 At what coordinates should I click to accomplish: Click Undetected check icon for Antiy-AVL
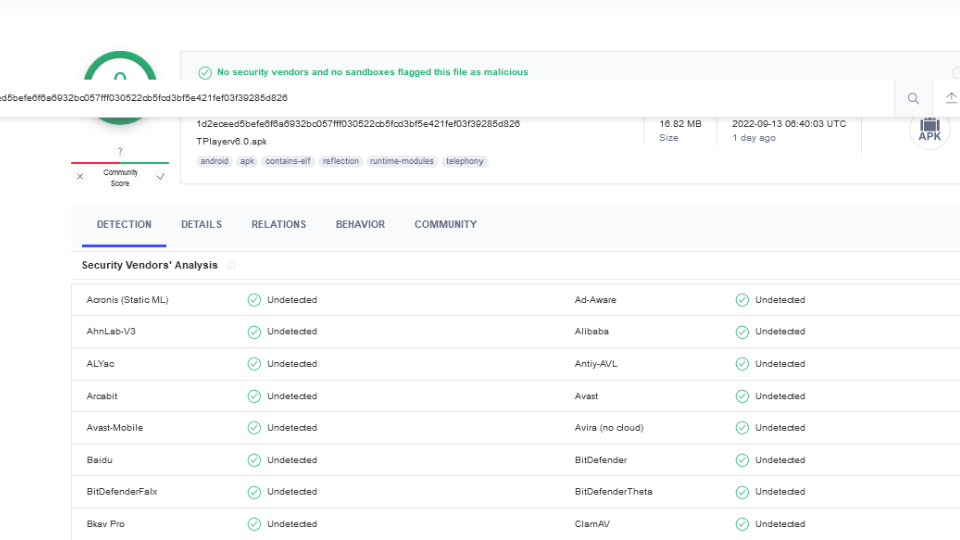pyautogui.click(x=742, y=364)
